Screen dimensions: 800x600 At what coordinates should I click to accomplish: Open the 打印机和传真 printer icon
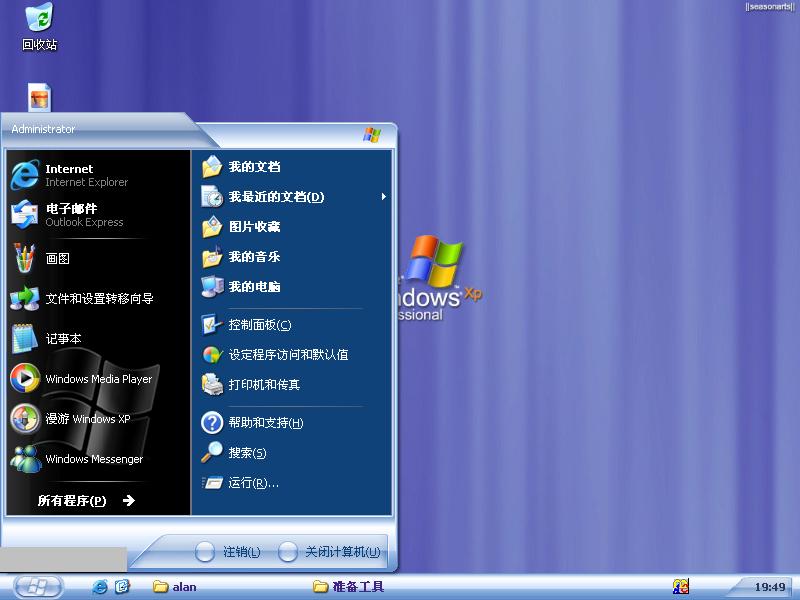click(x=212, y=385)
